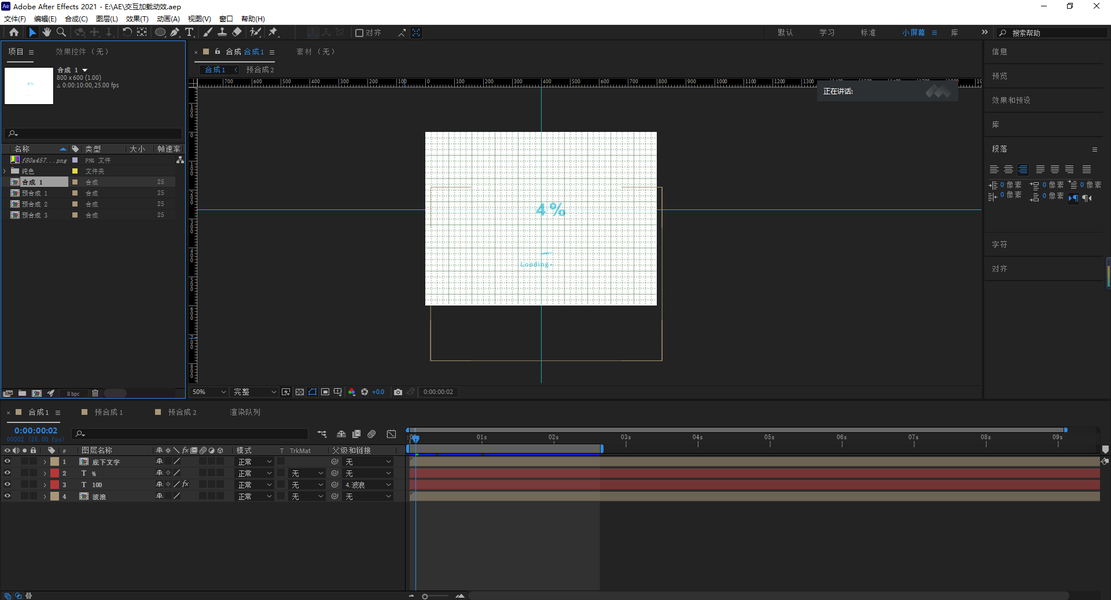The width and height of the screenshot is (1111, 600).
Task: Open the 编辑(E) menu
Action: (x=45, y=19)
